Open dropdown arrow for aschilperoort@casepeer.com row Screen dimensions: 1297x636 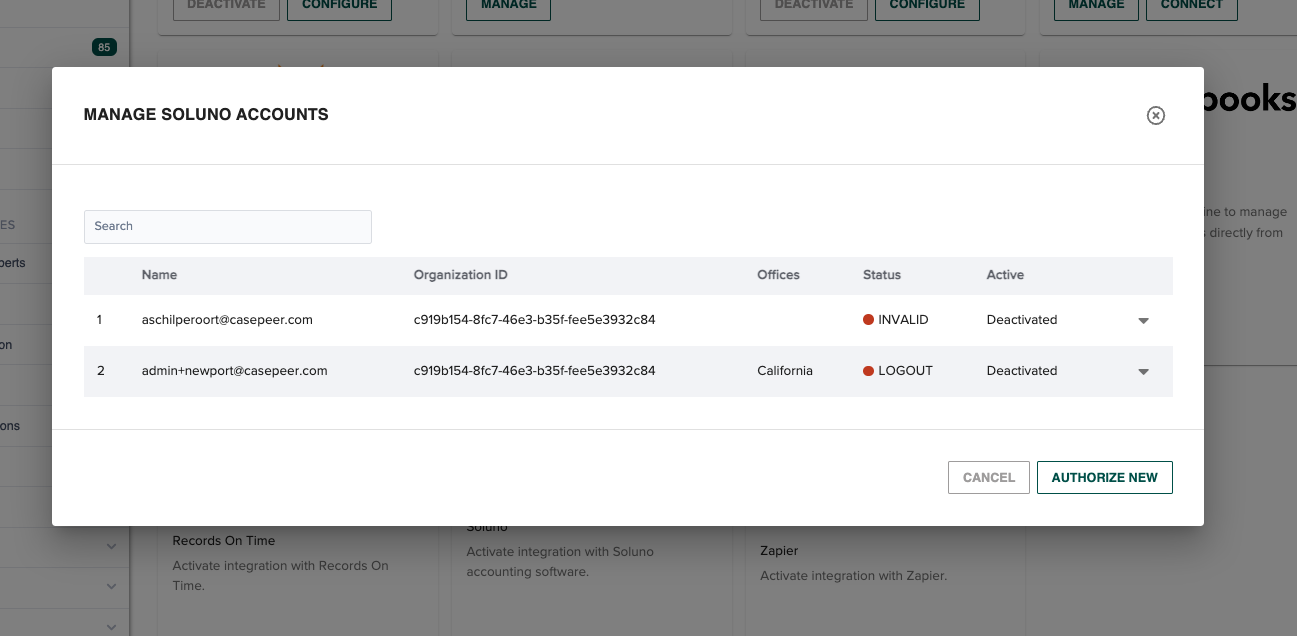click(x=1143, y=321)
